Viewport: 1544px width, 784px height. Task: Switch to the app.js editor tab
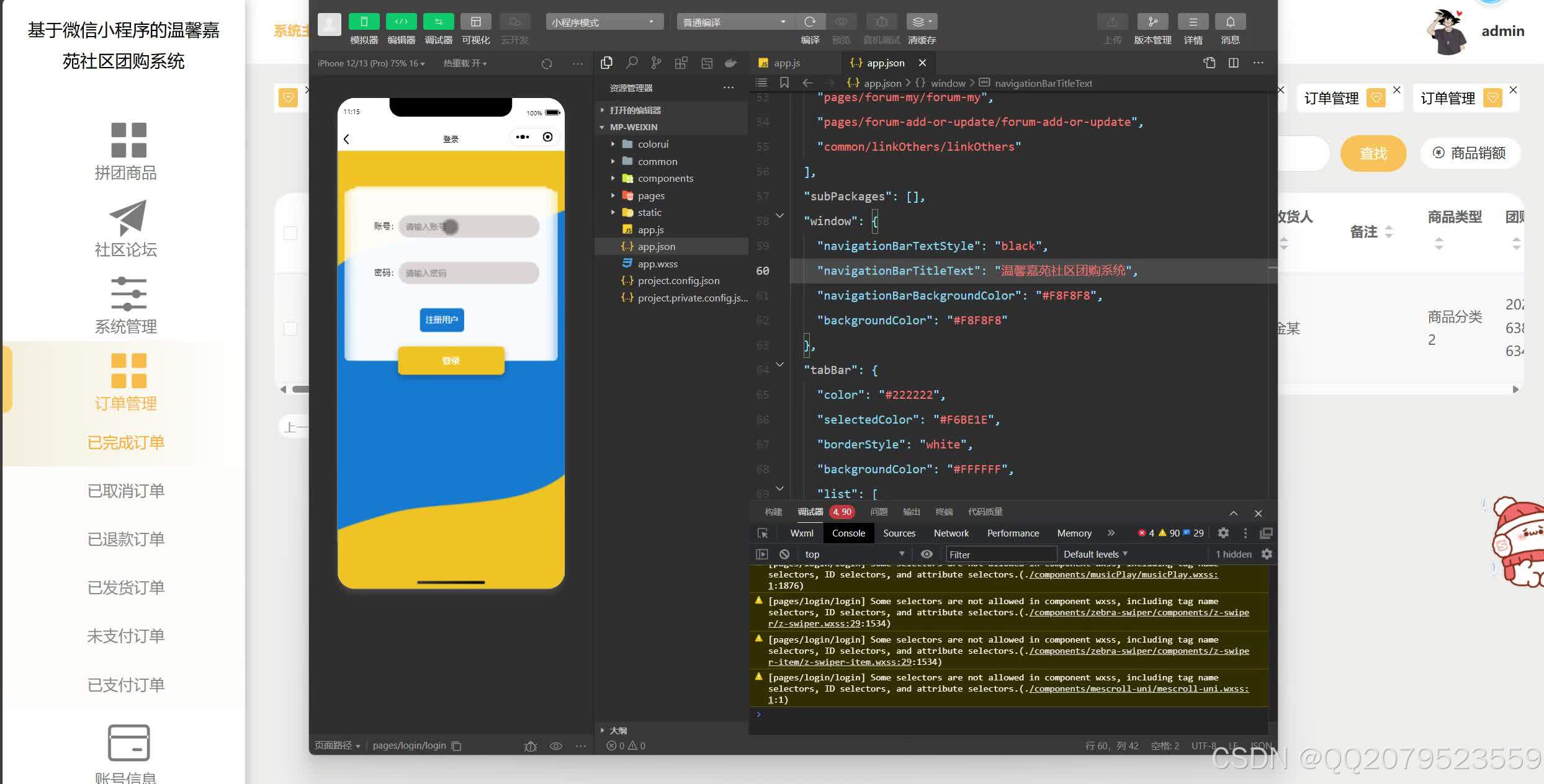coord(786,63)
